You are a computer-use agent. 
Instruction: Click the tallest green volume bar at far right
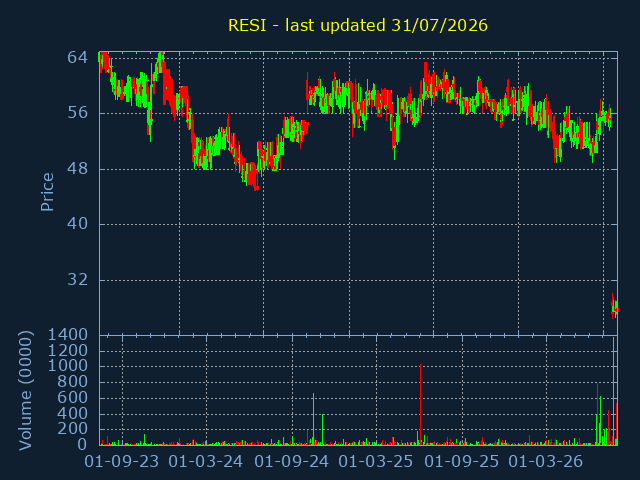tap(613, 391)
